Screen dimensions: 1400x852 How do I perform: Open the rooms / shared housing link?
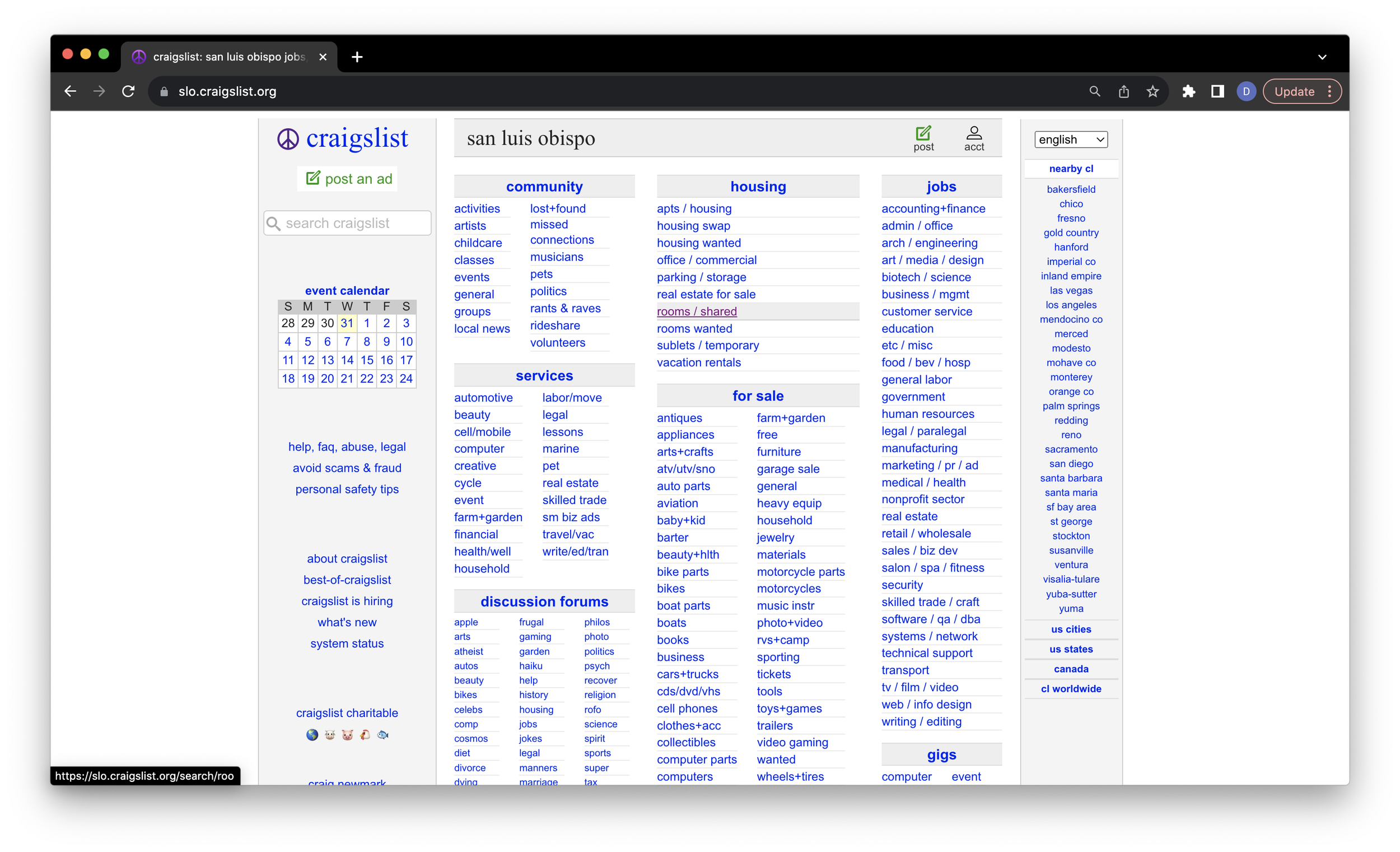tap(697, 311)
